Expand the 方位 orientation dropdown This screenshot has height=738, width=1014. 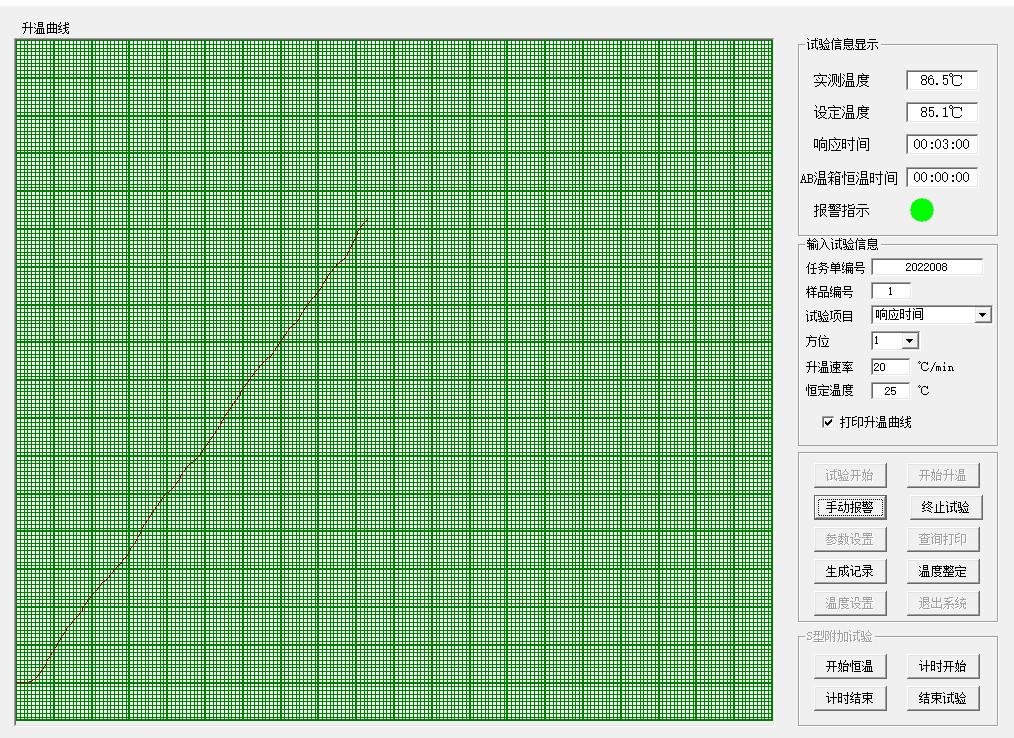click(x=912, y=340)
